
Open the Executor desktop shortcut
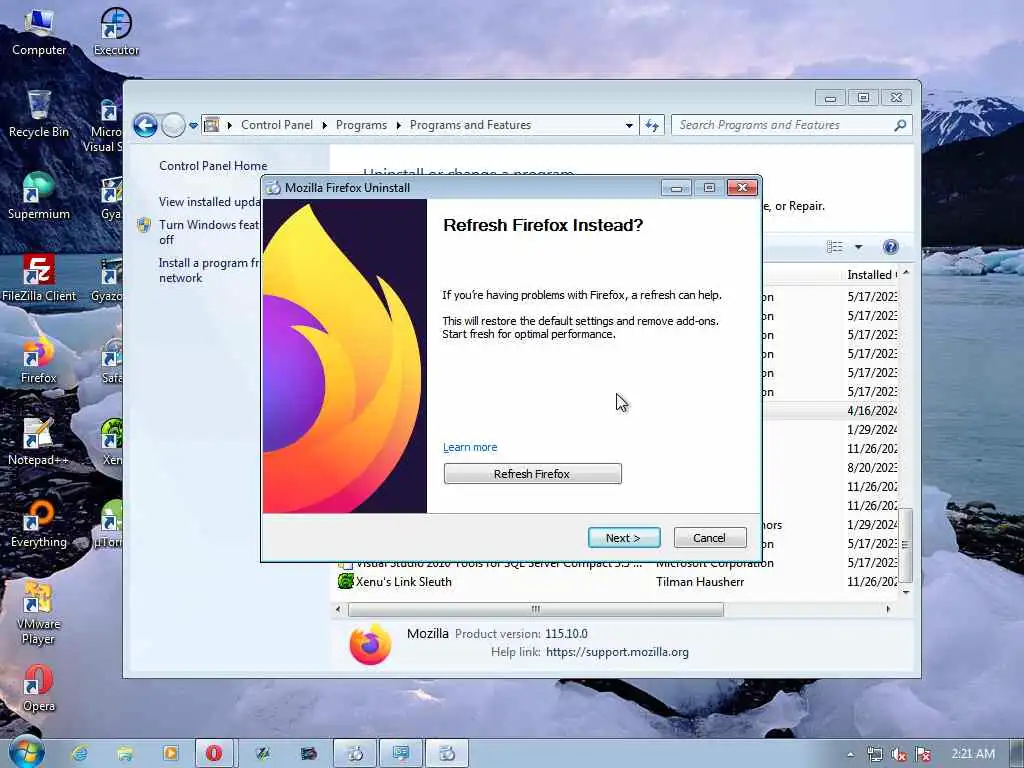pyautogui.click(x=116, y=31)
